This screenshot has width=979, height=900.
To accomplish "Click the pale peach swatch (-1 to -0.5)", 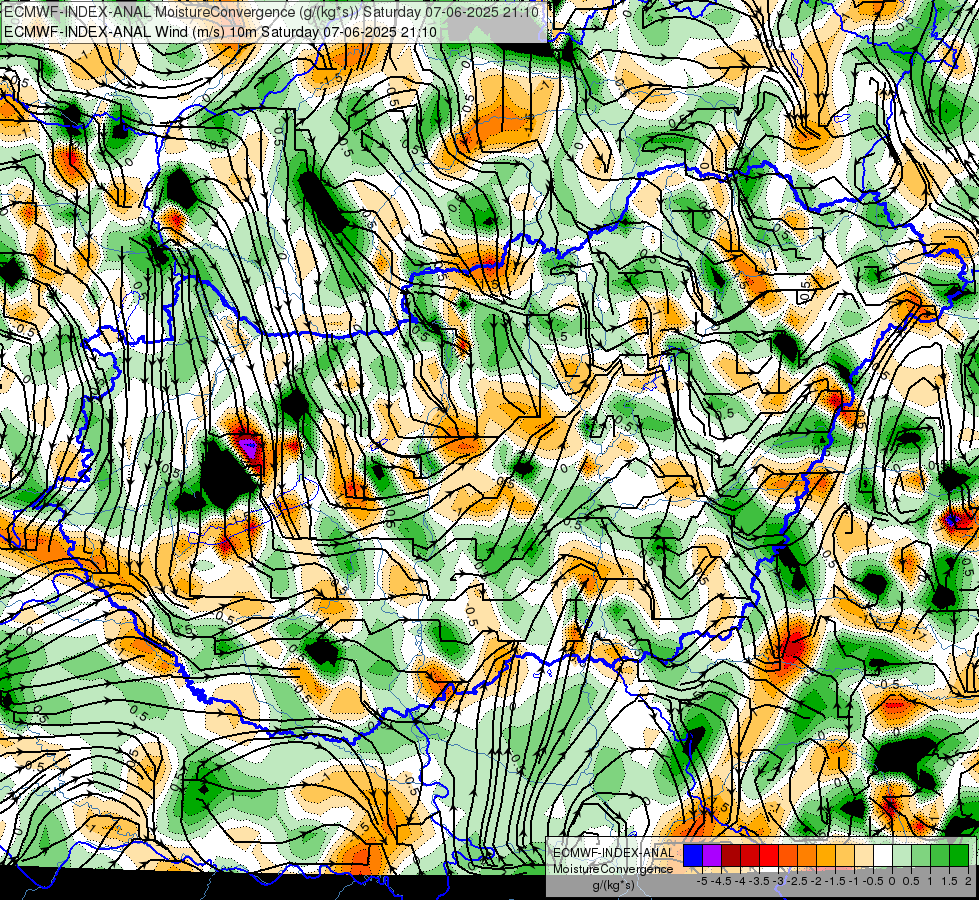I will click(864, 856).
